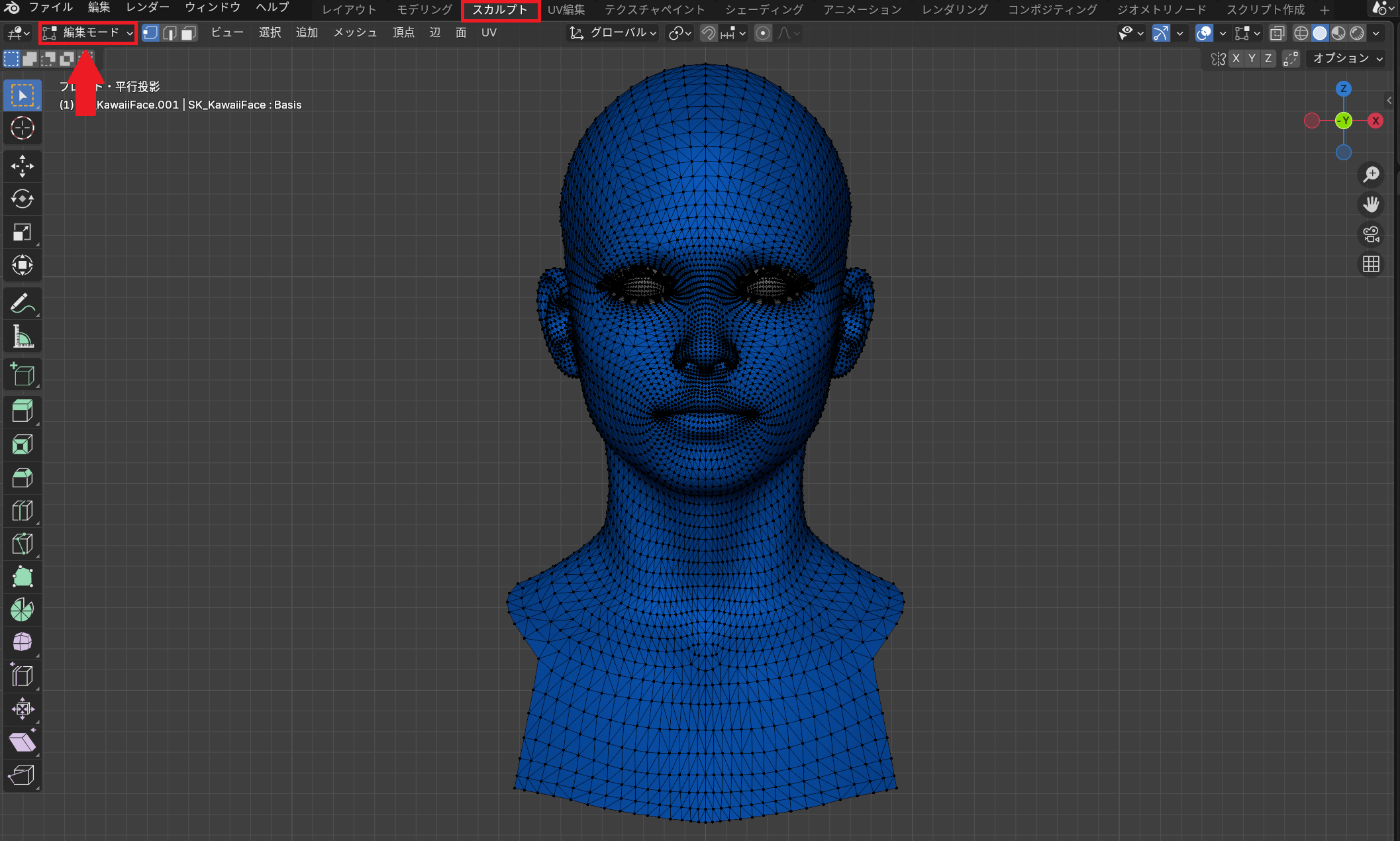Enable proportional editing
Screen dimensions: 1400x841
[x=763, y=33]
